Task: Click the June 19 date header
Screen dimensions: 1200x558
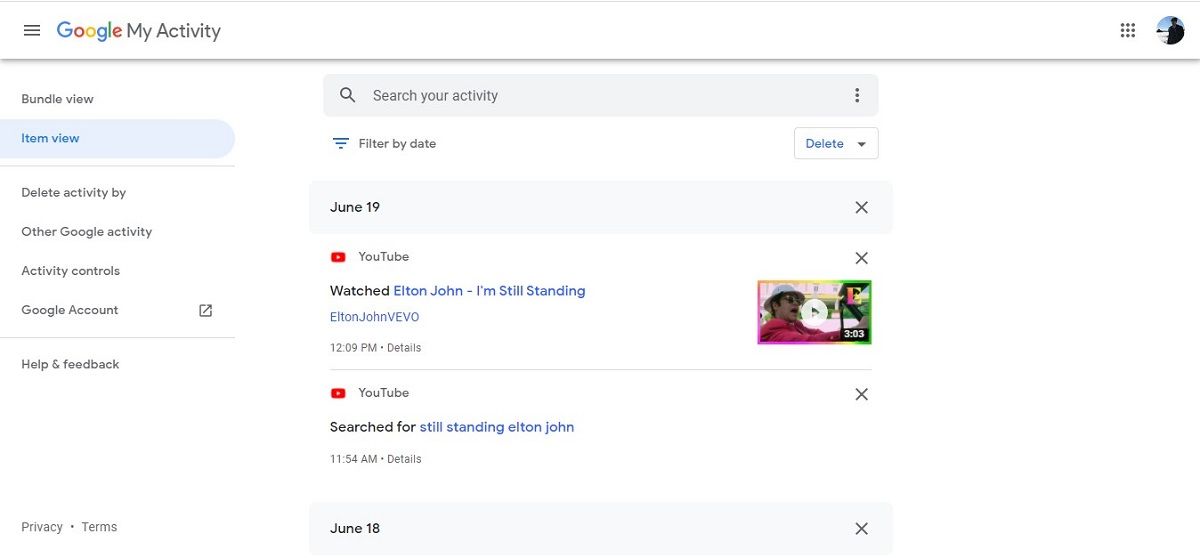Action: pos(355,207)
